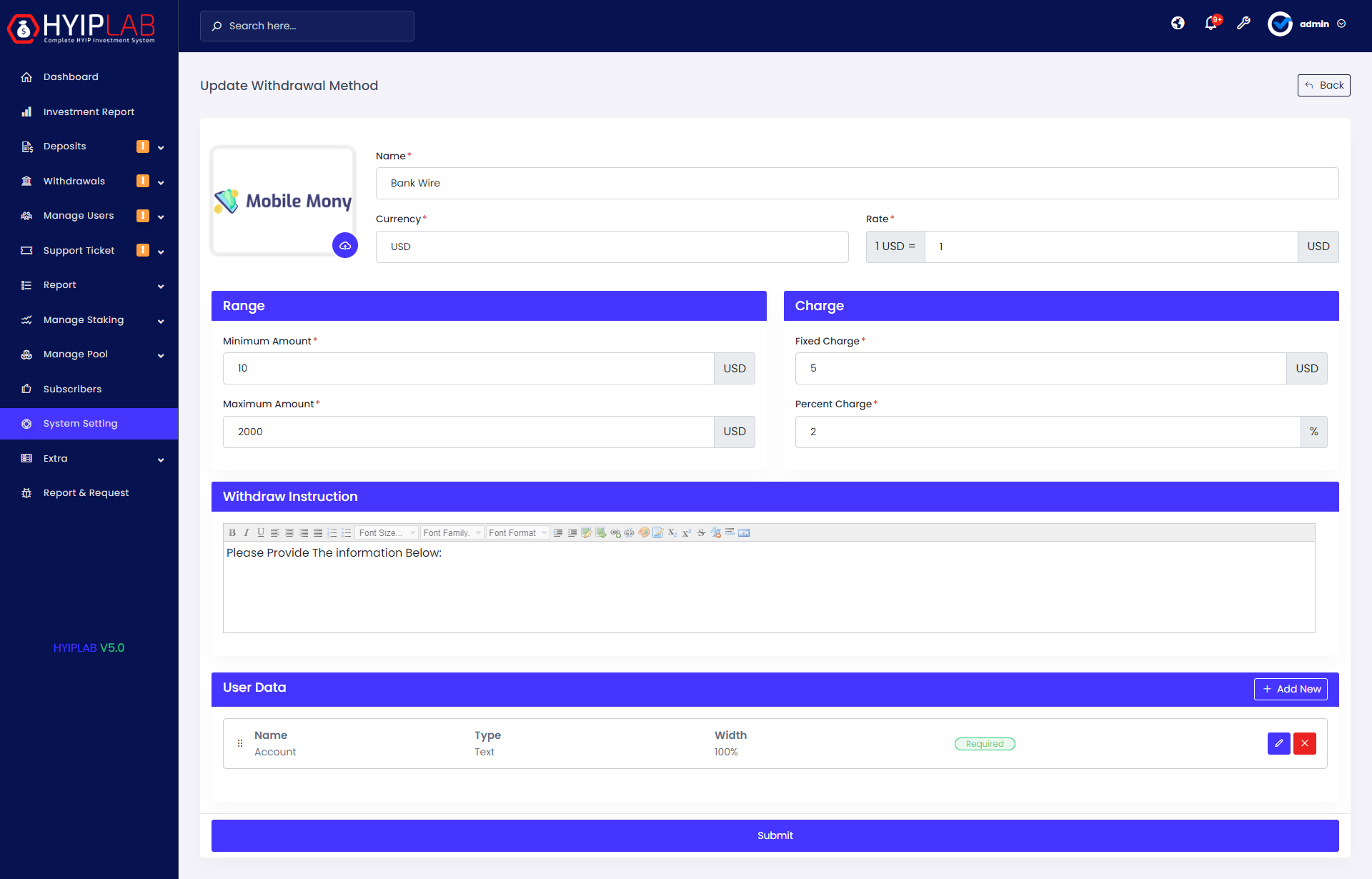Click the wrench icon in header
The height and width of the screenshot is (879, 1372).
1244,24
